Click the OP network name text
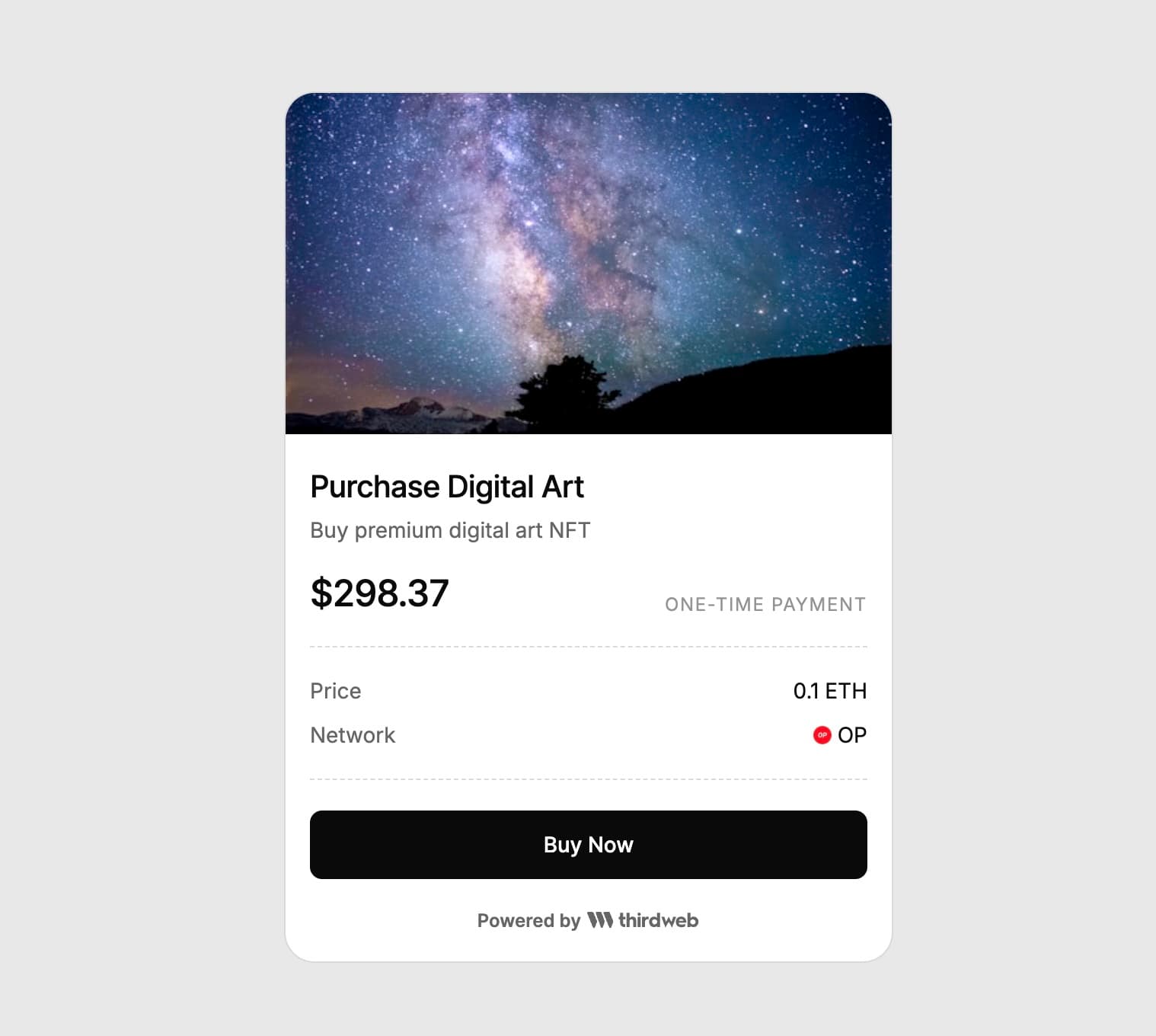This screenshot has width=1156, height=1036. pos(851,735)
